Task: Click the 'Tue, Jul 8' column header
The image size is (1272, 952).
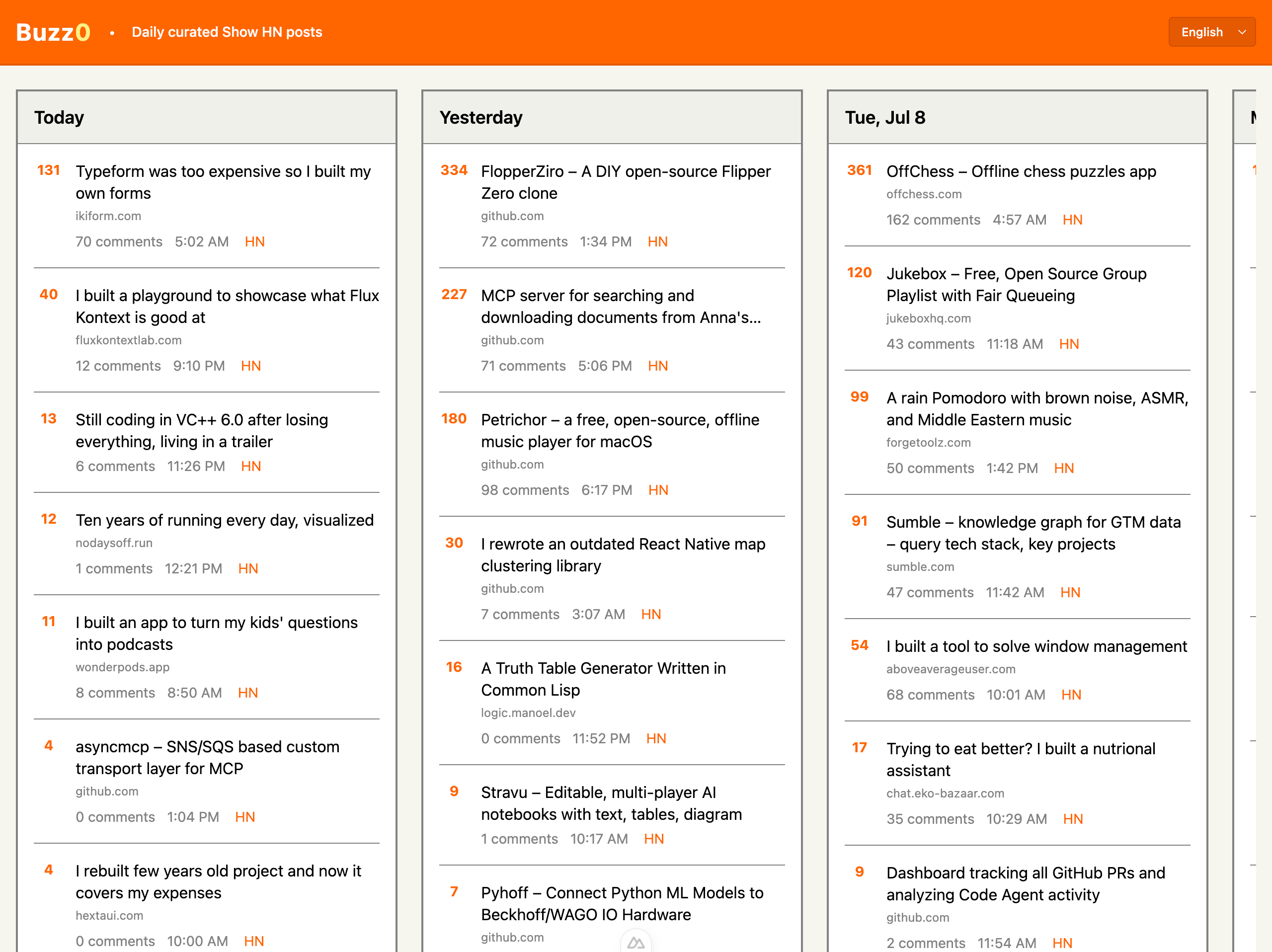Action: [885, 118]
